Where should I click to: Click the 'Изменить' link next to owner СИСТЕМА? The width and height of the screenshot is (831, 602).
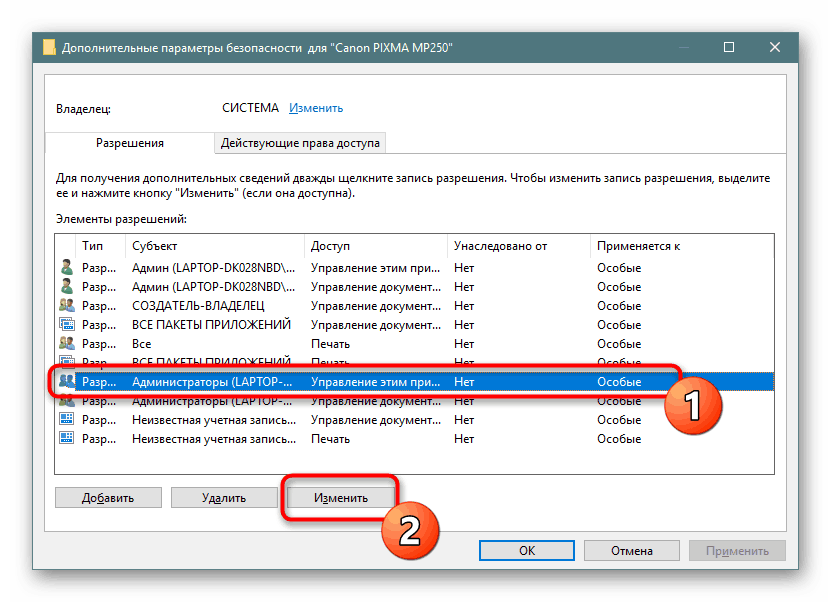tap(316, 108)
